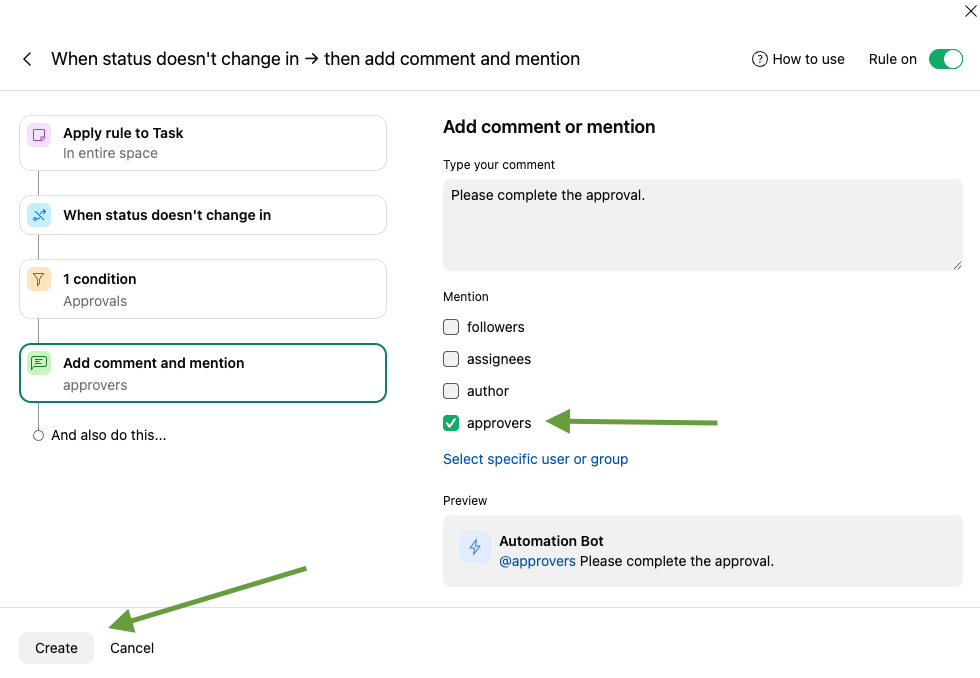Check the followers mention checkbox

[451, 327]
